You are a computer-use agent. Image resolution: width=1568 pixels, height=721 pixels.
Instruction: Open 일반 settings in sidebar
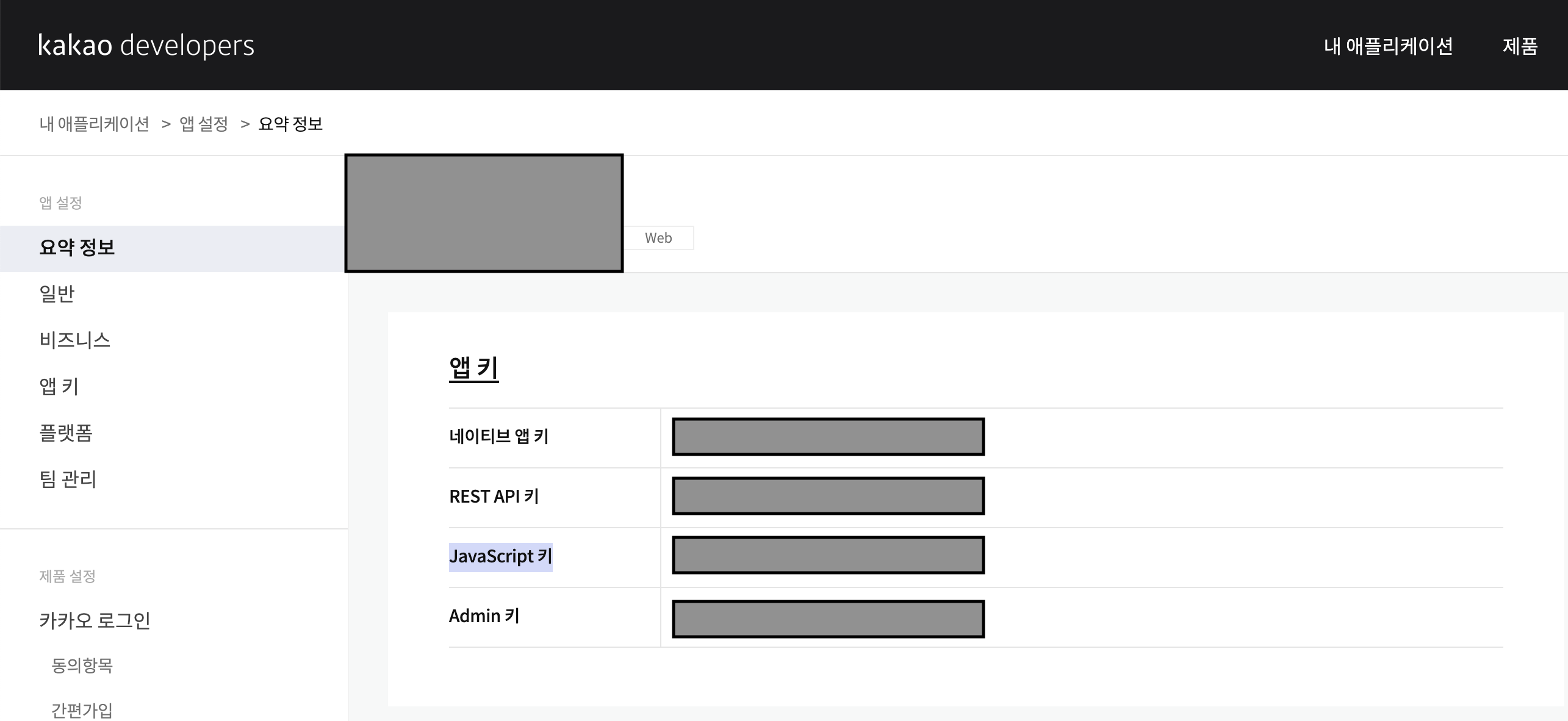57,294
